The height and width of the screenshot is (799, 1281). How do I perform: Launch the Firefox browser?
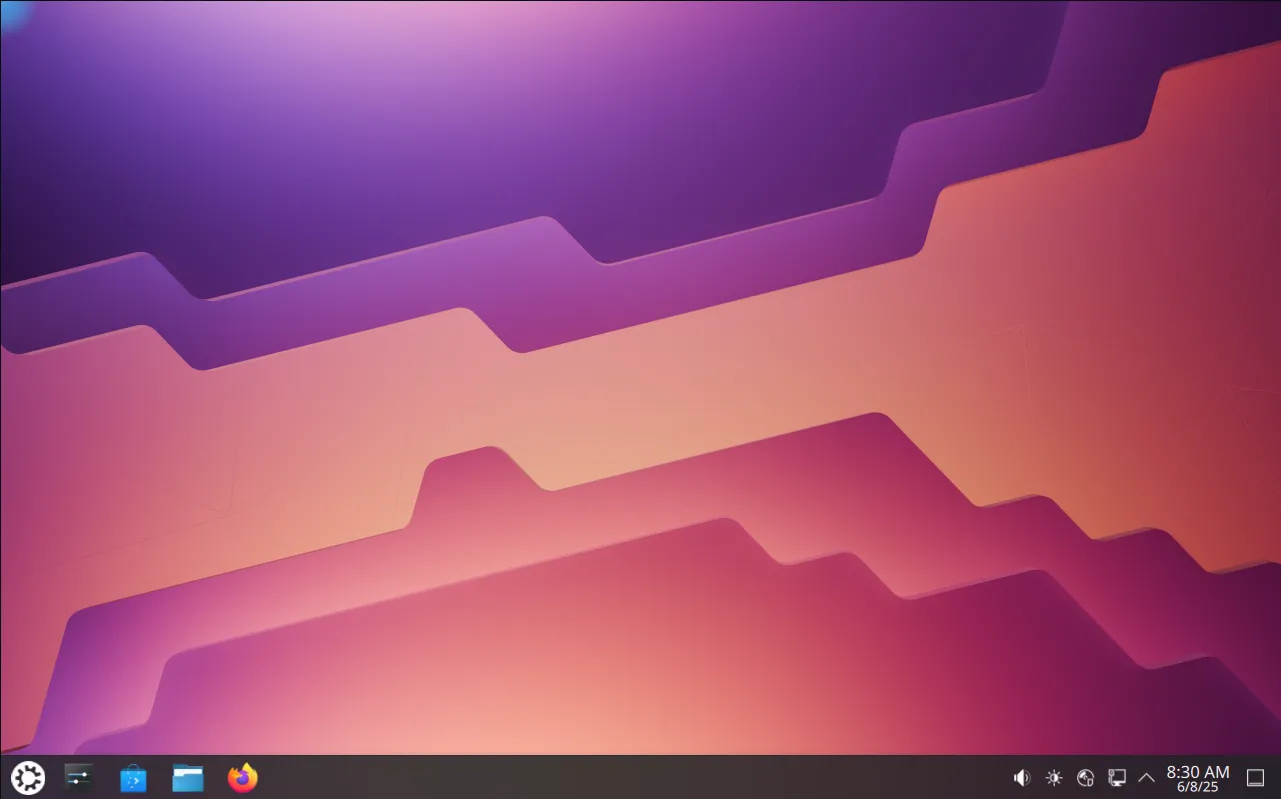(242, 777)
